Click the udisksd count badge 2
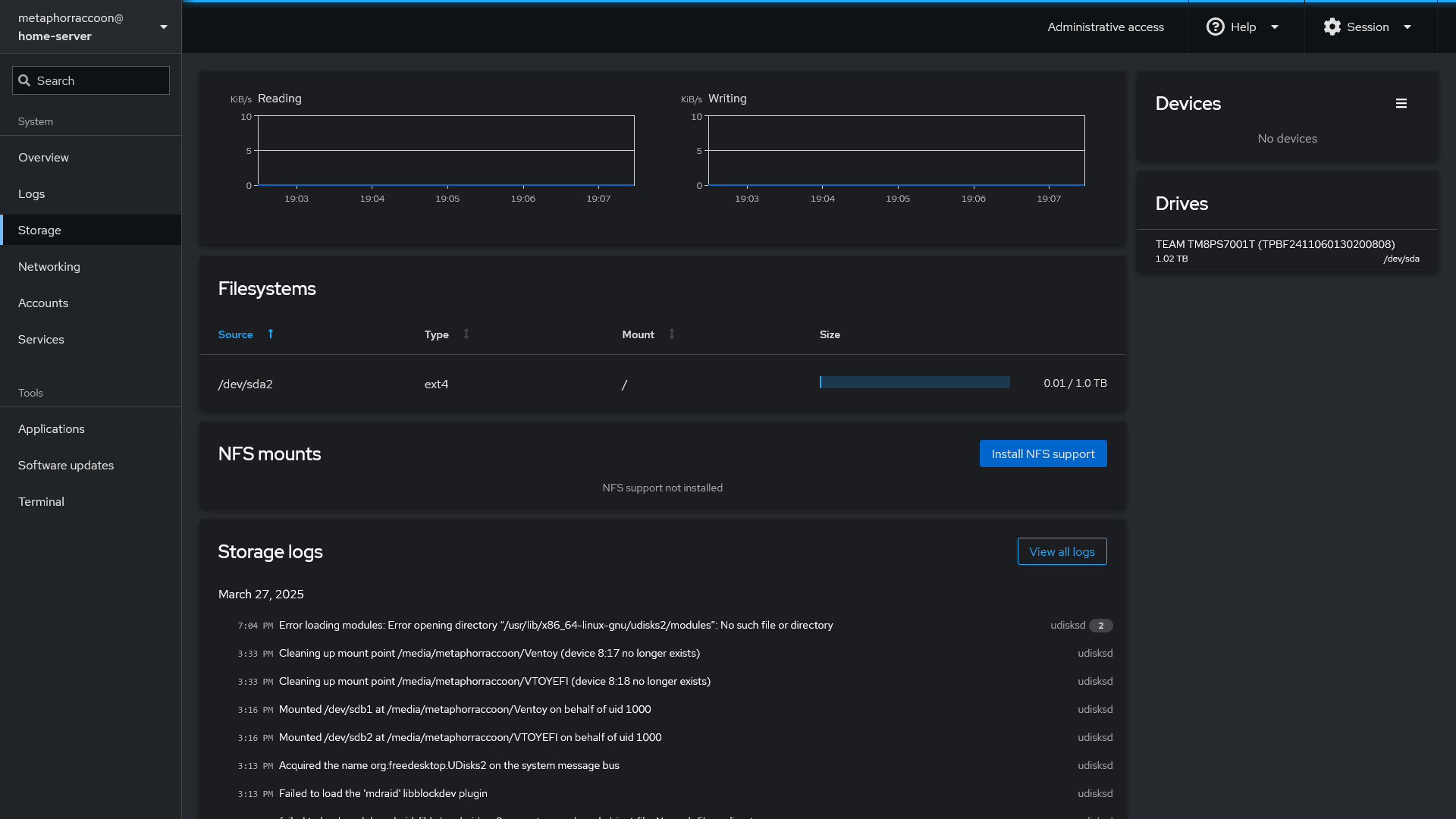Viewport: 1456px width, 819px height. coord(1101,626)
